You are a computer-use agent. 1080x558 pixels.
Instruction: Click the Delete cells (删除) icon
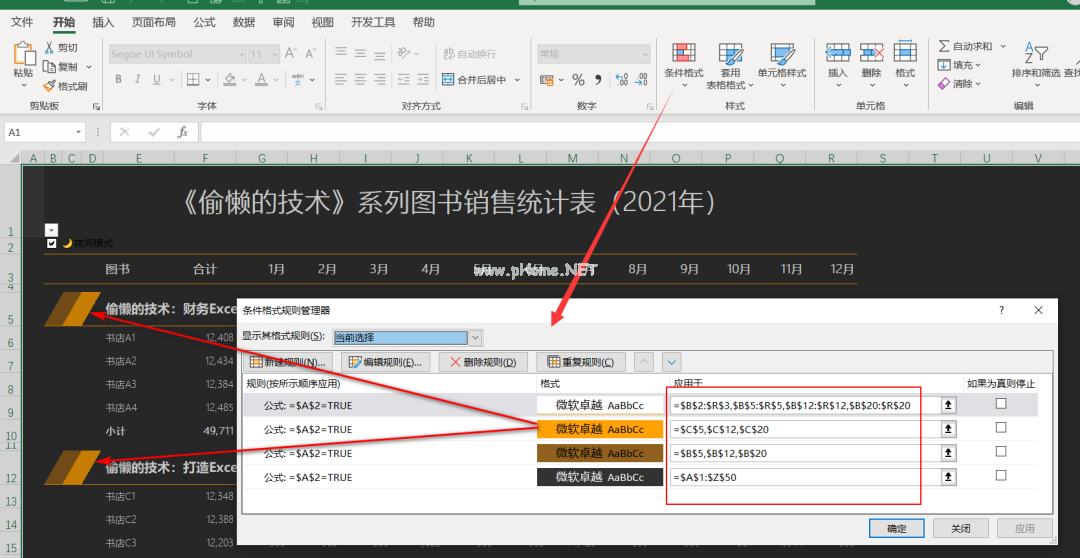coord(871,52)
